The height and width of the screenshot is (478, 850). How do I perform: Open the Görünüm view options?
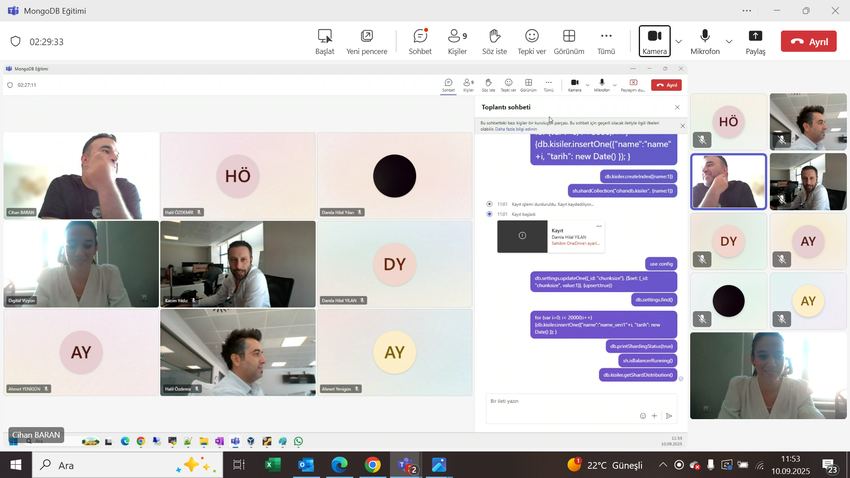569,42
